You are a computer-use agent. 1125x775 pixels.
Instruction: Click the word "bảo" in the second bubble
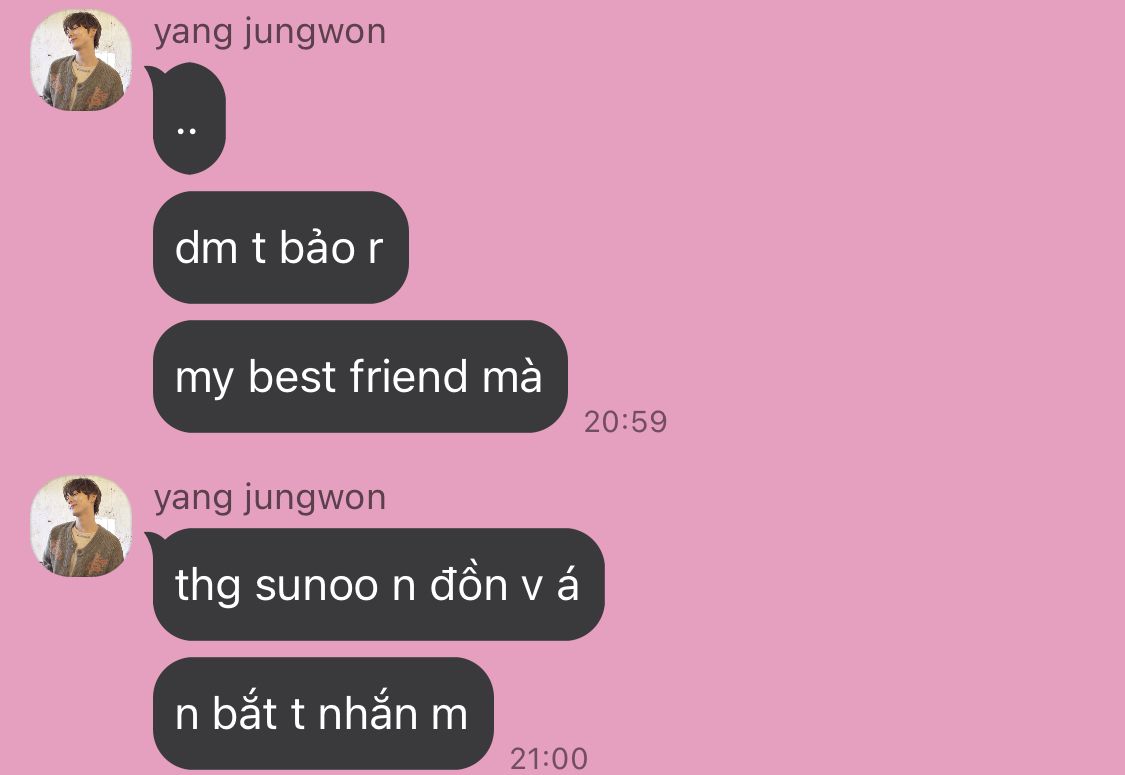pos(317,247)
